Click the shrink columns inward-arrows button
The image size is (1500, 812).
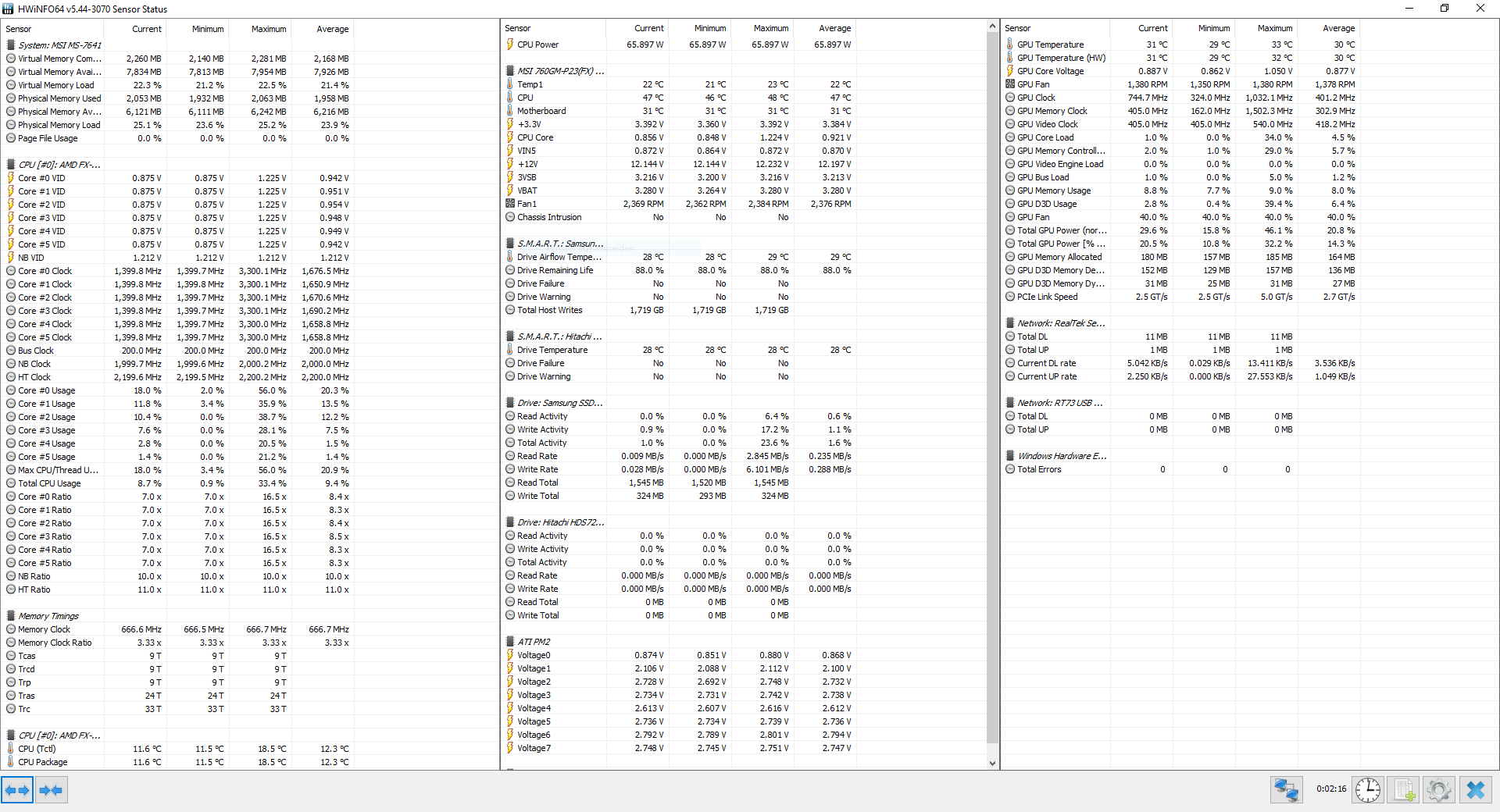pyautogui.click(x=51, y=790)
